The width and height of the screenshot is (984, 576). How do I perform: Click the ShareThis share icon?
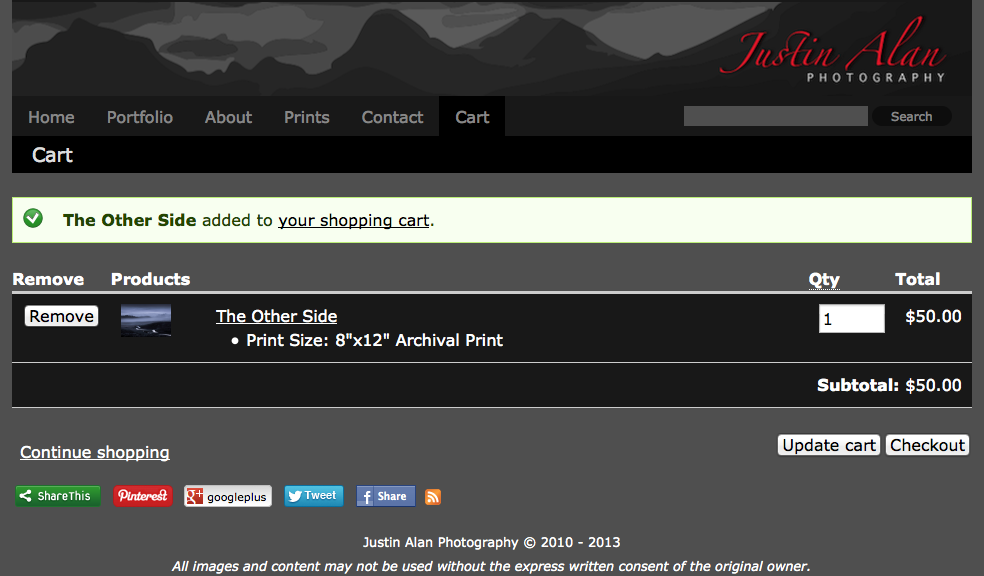tap(58, 496)
